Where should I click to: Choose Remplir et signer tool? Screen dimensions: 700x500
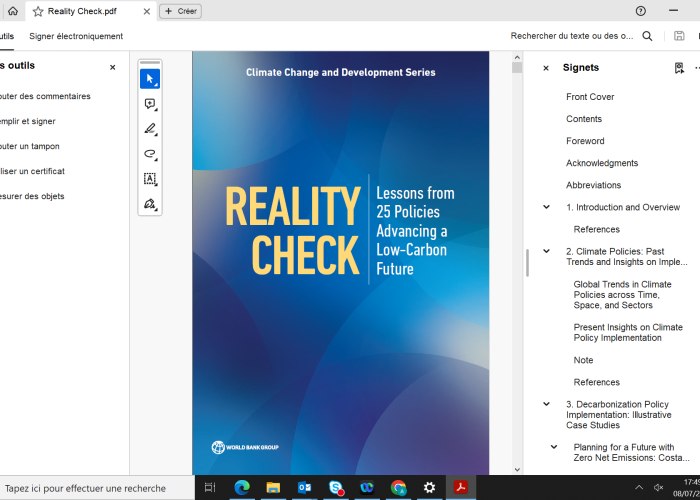click(x=28, y=121)
